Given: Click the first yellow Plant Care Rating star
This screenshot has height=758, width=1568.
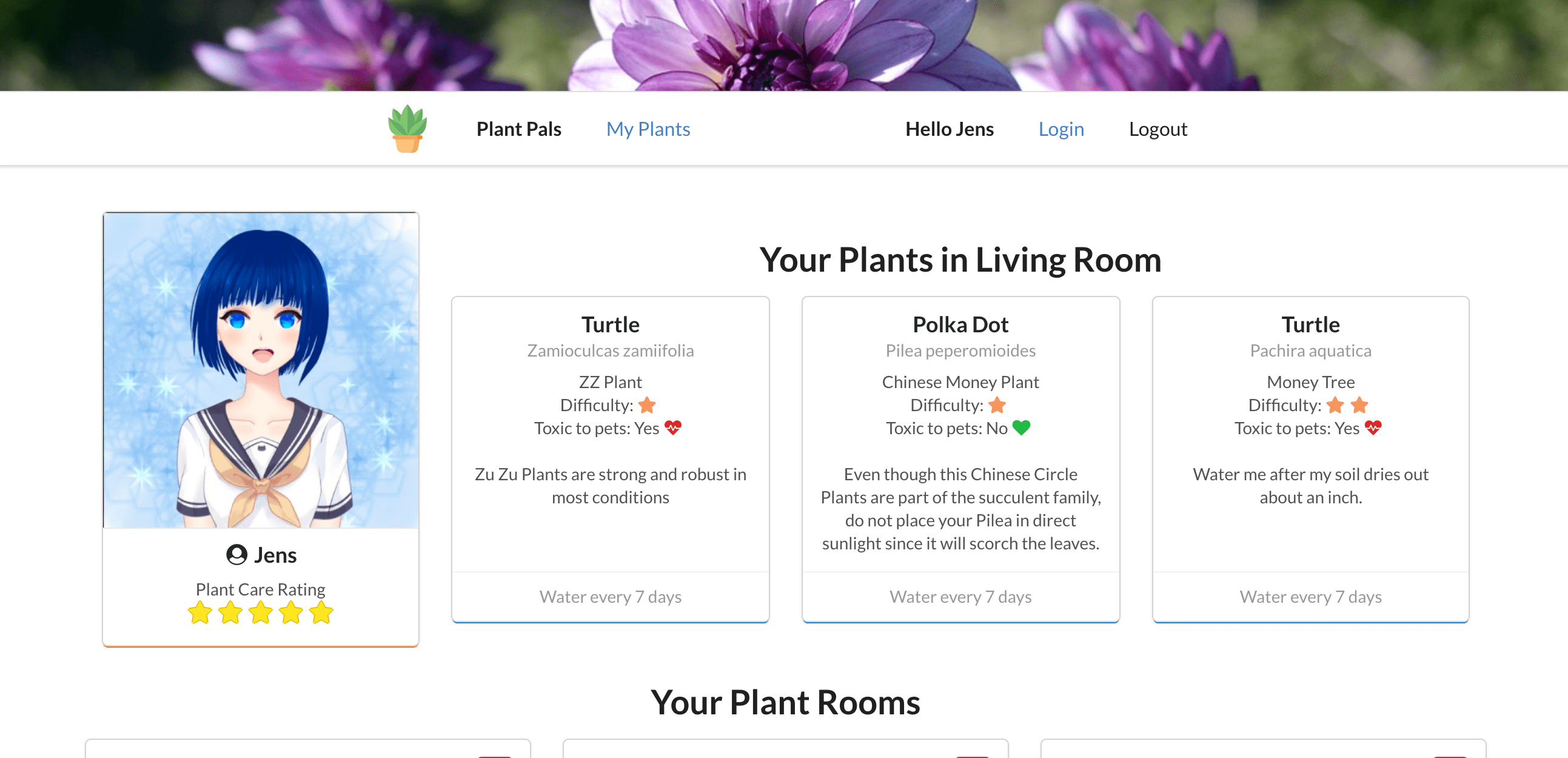Looking at the screenshot, I should pos(200,612).
